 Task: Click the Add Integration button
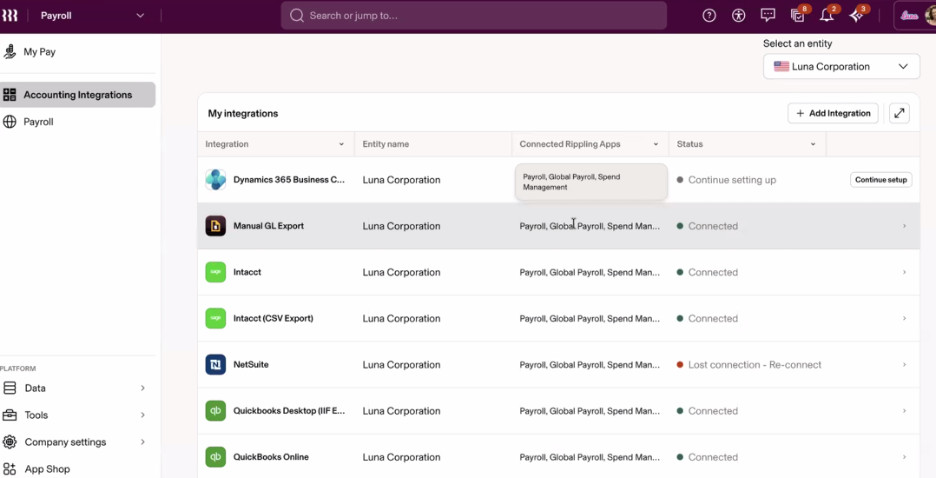coord(833,113)
